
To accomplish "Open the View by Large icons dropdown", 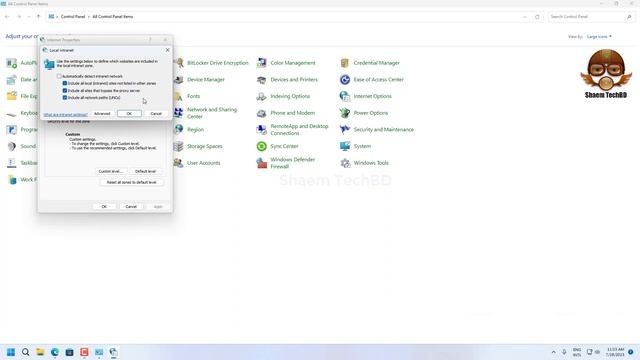I will (599, 37).
